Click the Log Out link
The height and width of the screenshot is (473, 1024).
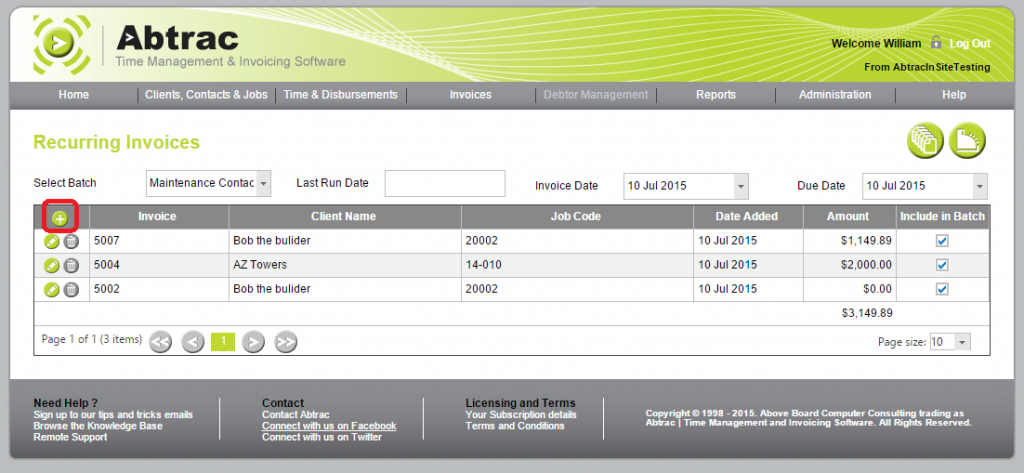tap(970, 44)
